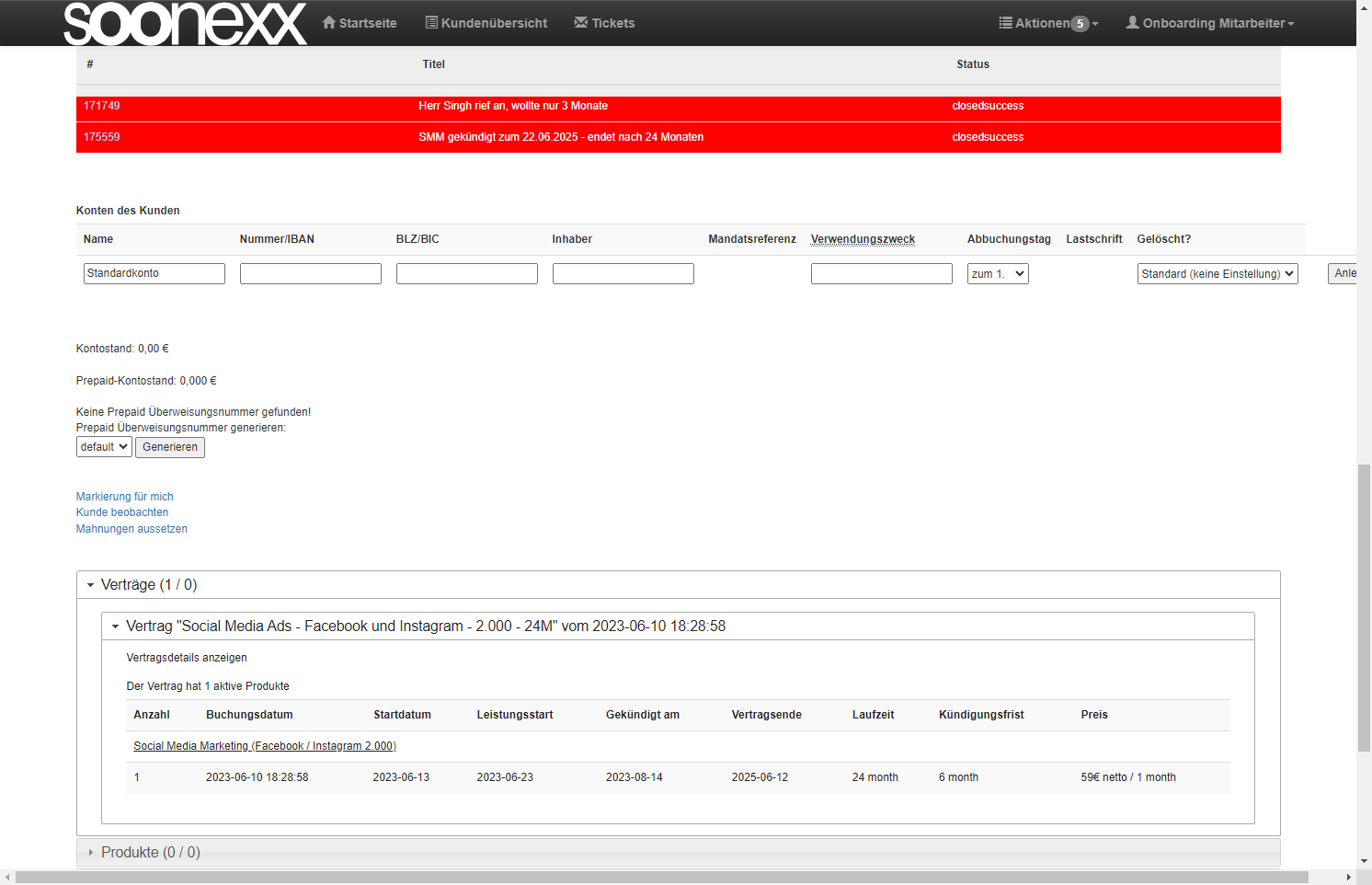Image resolution: width=1372 pixels, height=885 pixels.
Task: Focus the Verwendungszweck input field
Action: pos(882,273)
